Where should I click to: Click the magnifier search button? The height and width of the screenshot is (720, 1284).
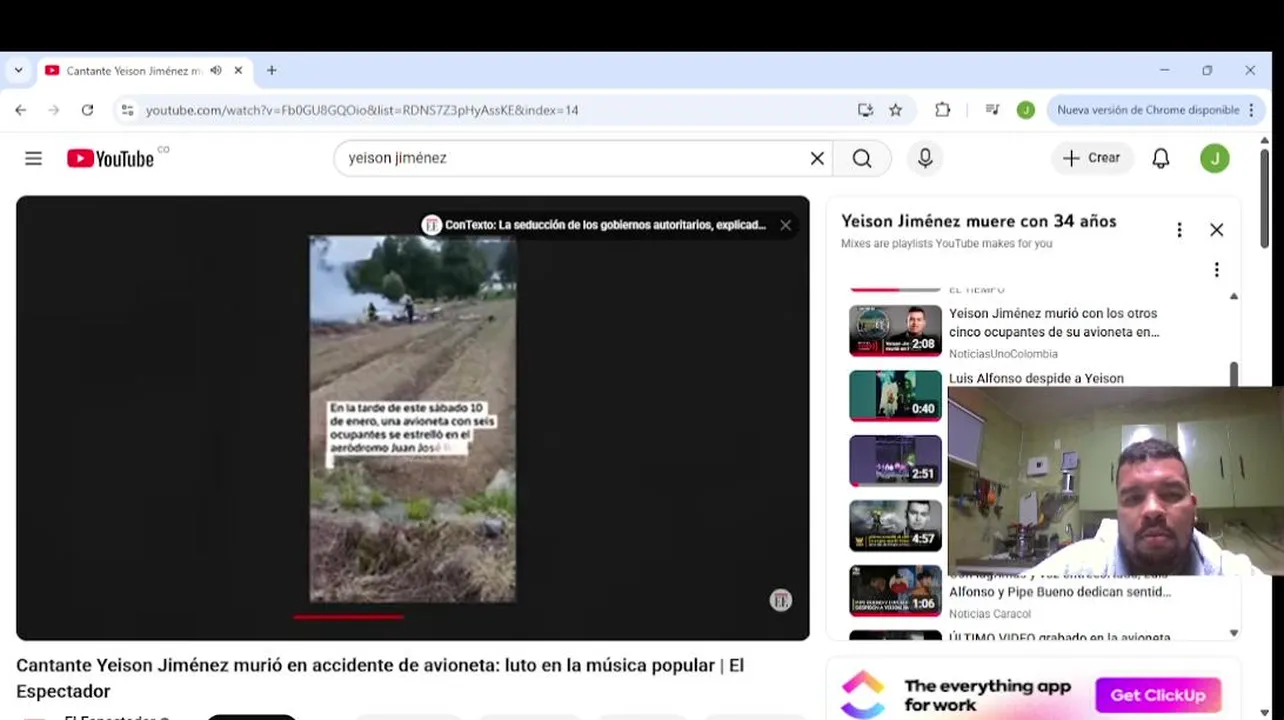(x=862, y=158)
